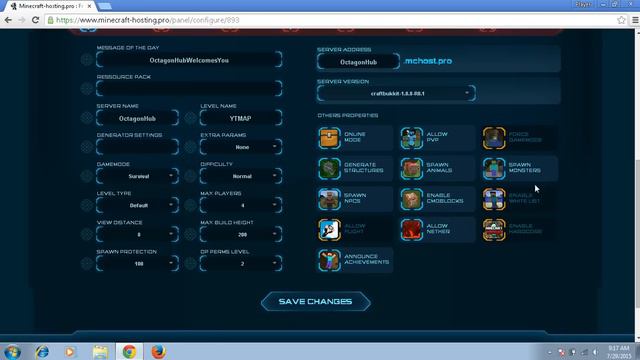Click the Message of the Day field
The image size is (640, 360).
(189, 60)
